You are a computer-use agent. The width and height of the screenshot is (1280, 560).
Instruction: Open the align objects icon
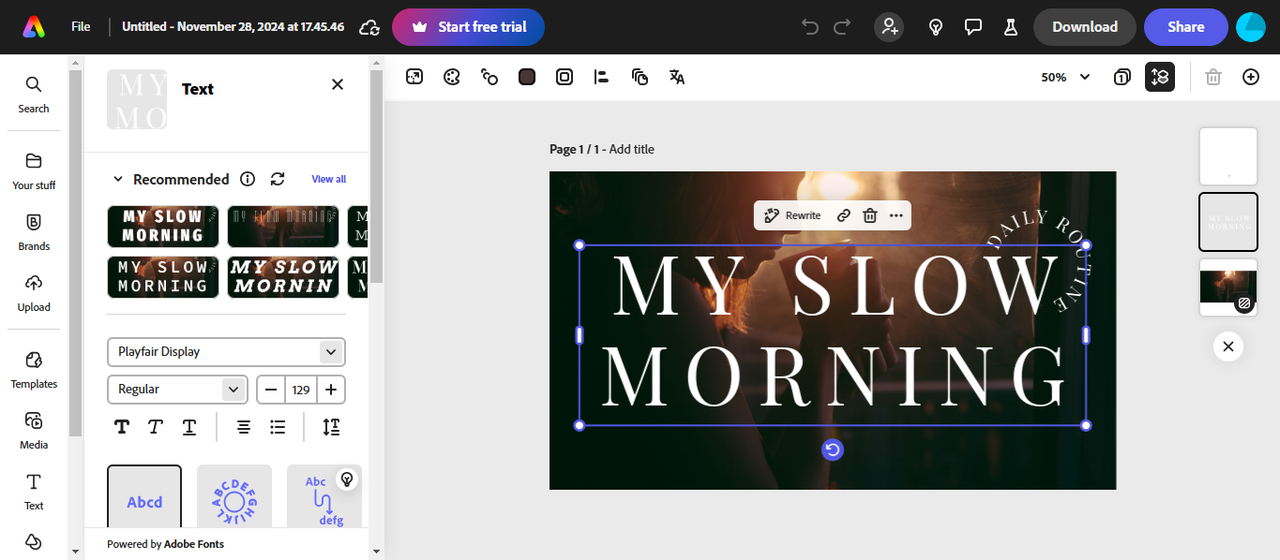[602, 77]
